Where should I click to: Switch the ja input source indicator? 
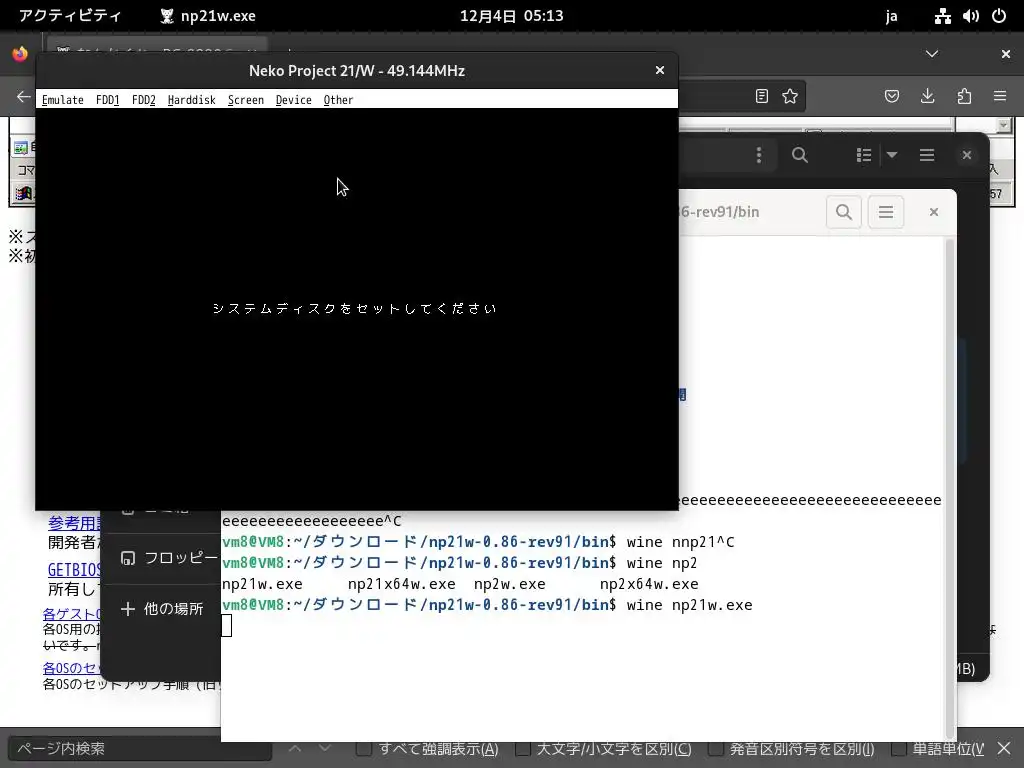tap(891, 16)
